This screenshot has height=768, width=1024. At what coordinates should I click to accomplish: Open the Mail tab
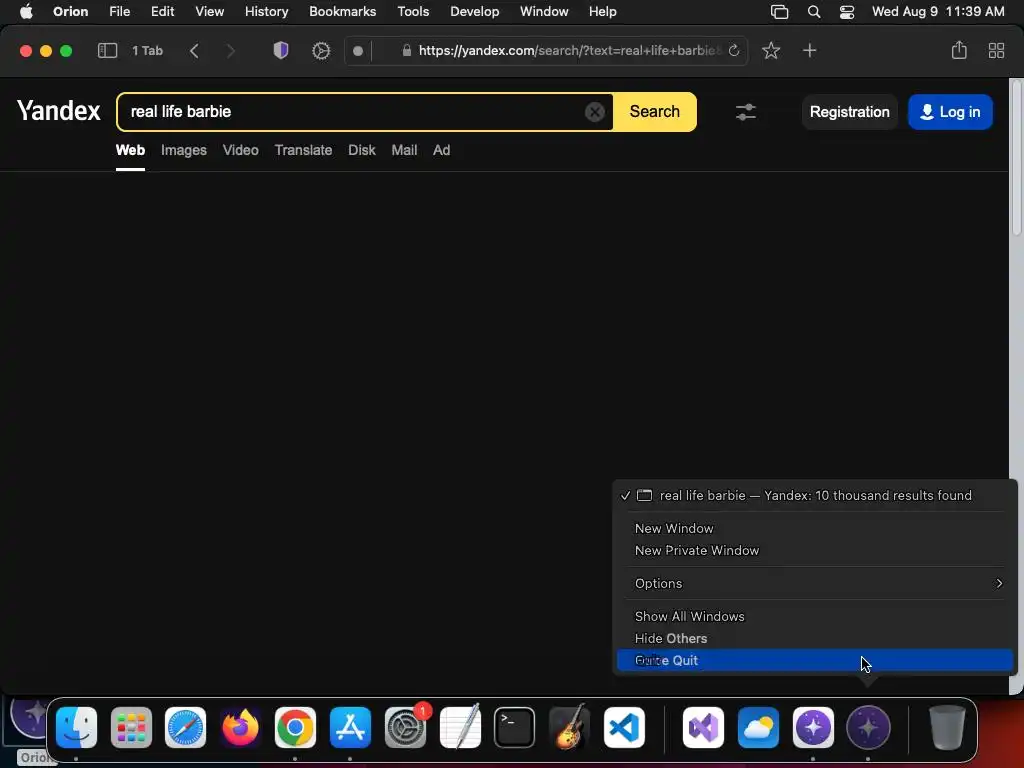(404, 150)
